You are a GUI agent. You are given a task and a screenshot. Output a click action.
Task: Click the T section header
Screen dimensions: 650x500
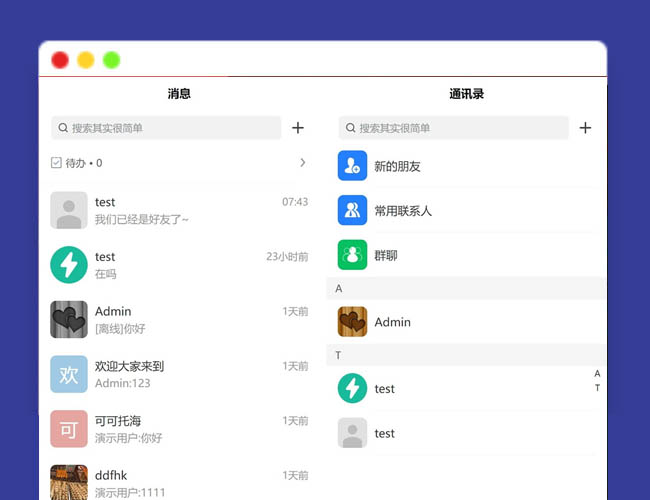point(465,355)
